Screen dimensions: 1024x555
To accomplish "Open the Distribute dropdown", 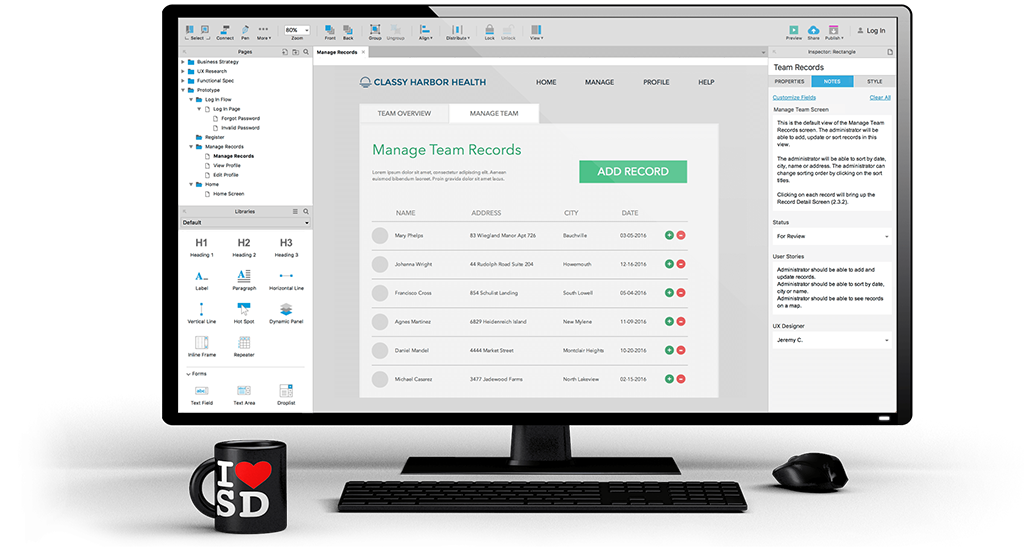I will (x=457, y=32).
